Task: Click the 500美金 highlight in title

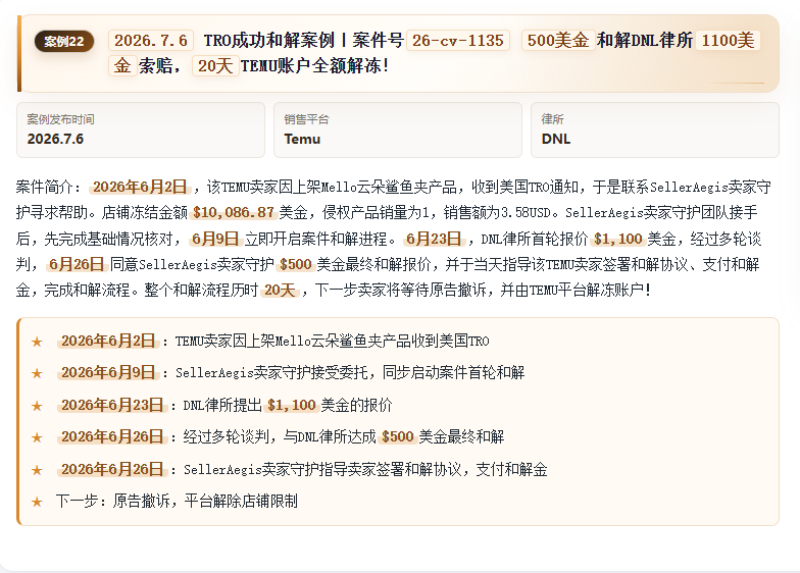Action: click(558, 40)
